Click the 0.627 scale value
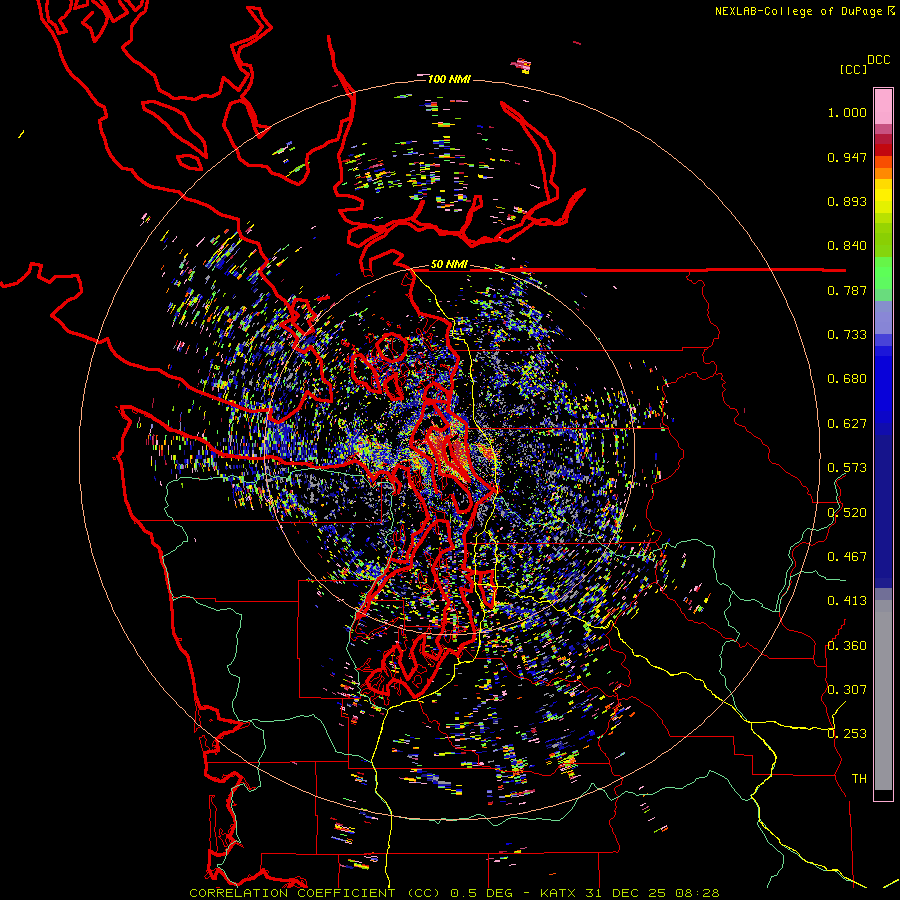This screenshot has height=900, width=900. 847,424
